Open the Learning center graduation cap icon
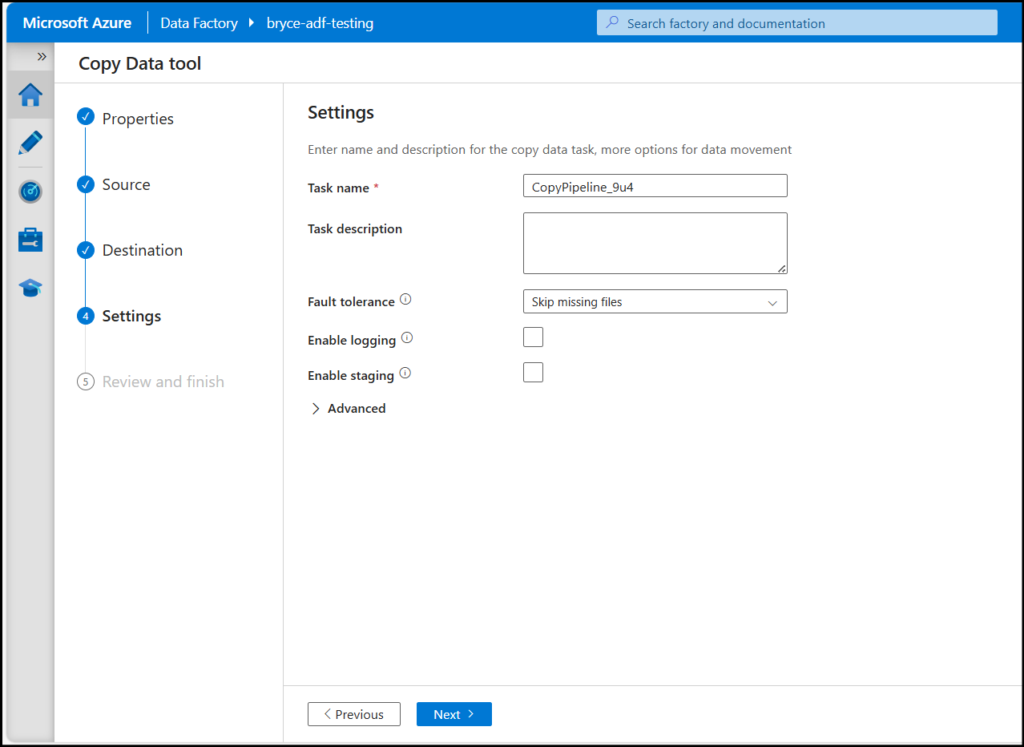Screen dimensions: 1024x747 [x=29, y=287]
